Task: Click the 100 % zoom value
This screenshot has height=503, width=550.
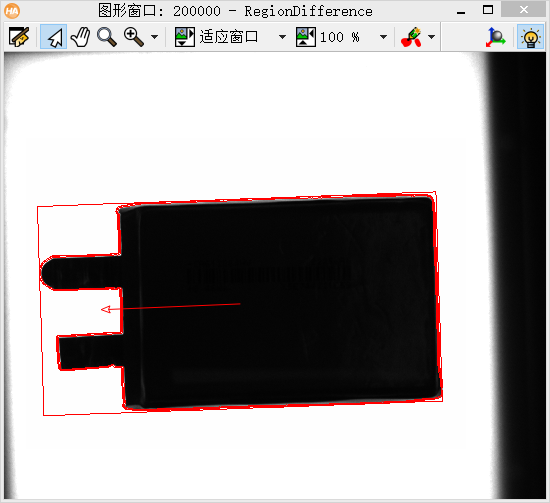Action: point(340,36)
